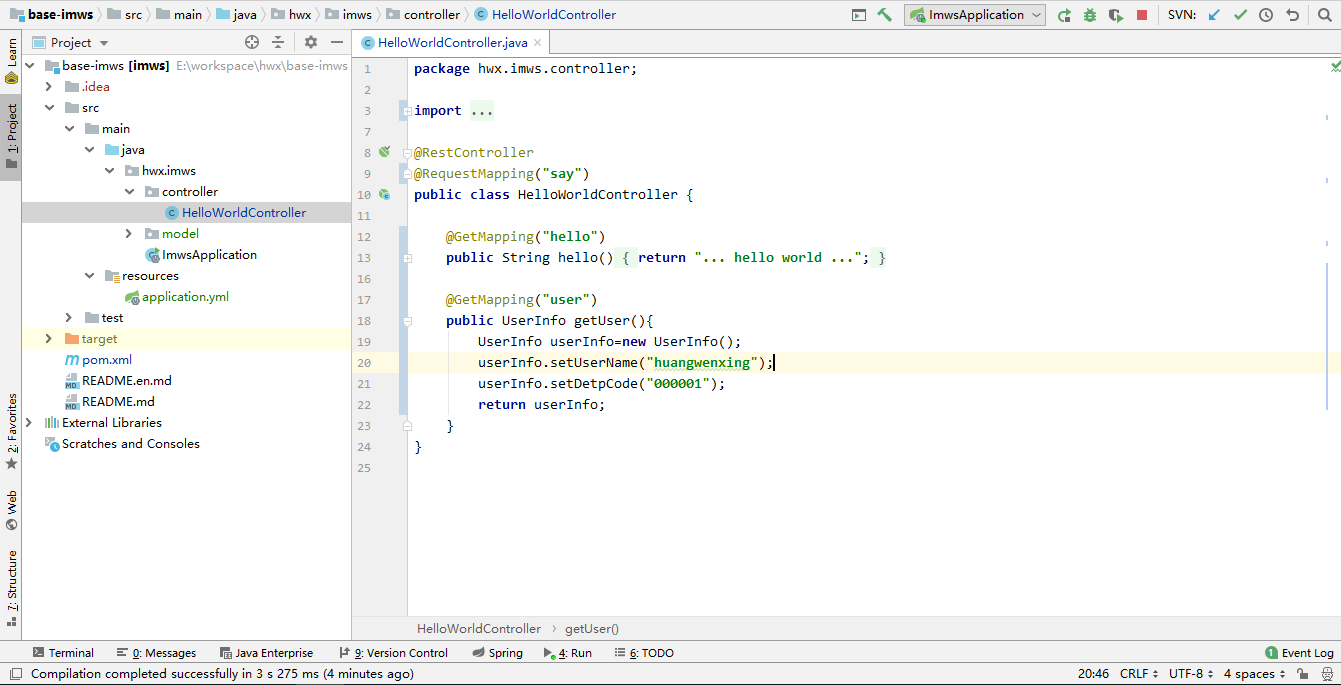This screenshot has height=685, width=1341.
Task: Show SVN history clock icon
Action: point(1266,15)
